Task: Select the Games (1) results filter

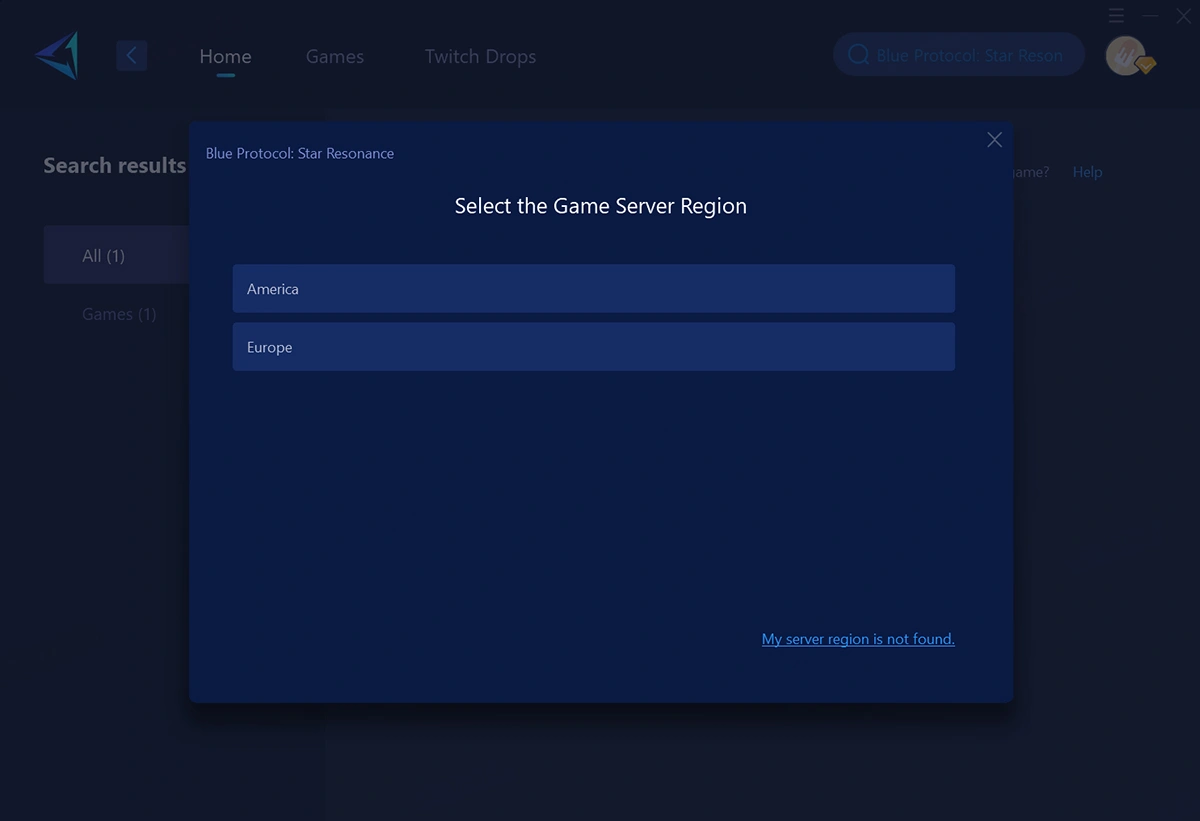Action: (x=119, y=314)
